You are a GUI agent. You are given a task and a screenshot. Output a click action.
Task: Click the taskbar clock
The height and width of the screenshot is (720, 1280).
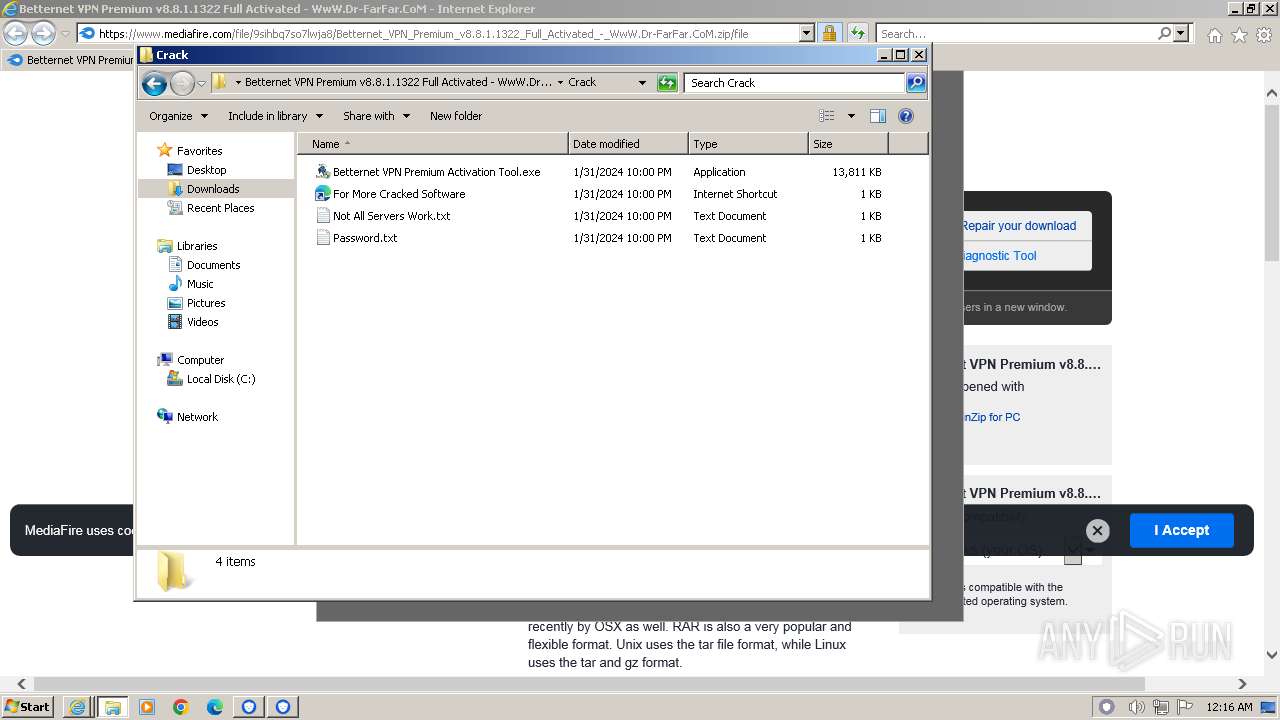[x=1229, y=707]
